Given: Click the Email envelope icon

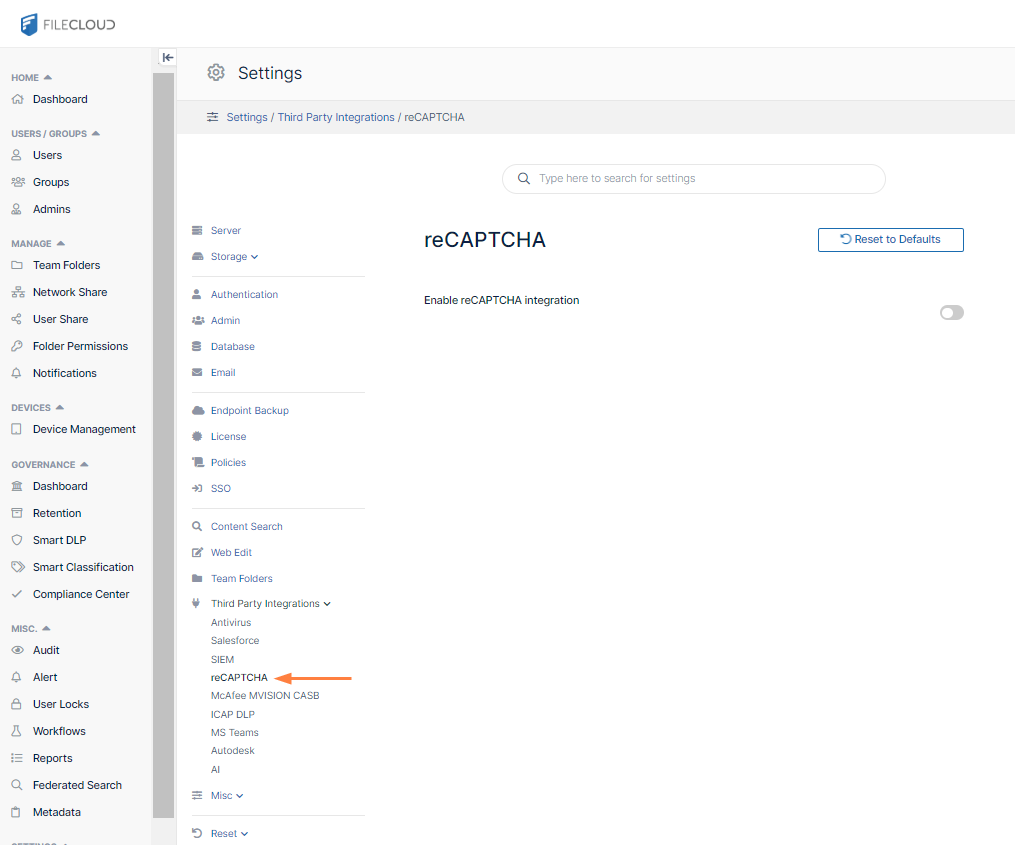Looking at the screenshot, I should pos(197,372).
